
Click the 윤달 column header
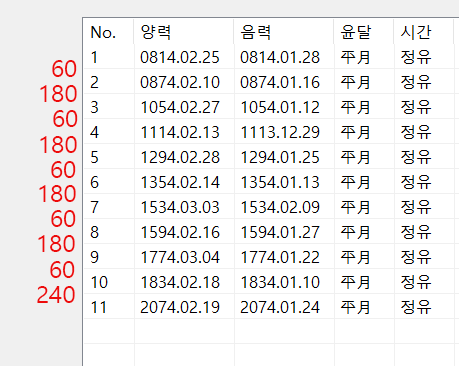coord(364,32)
